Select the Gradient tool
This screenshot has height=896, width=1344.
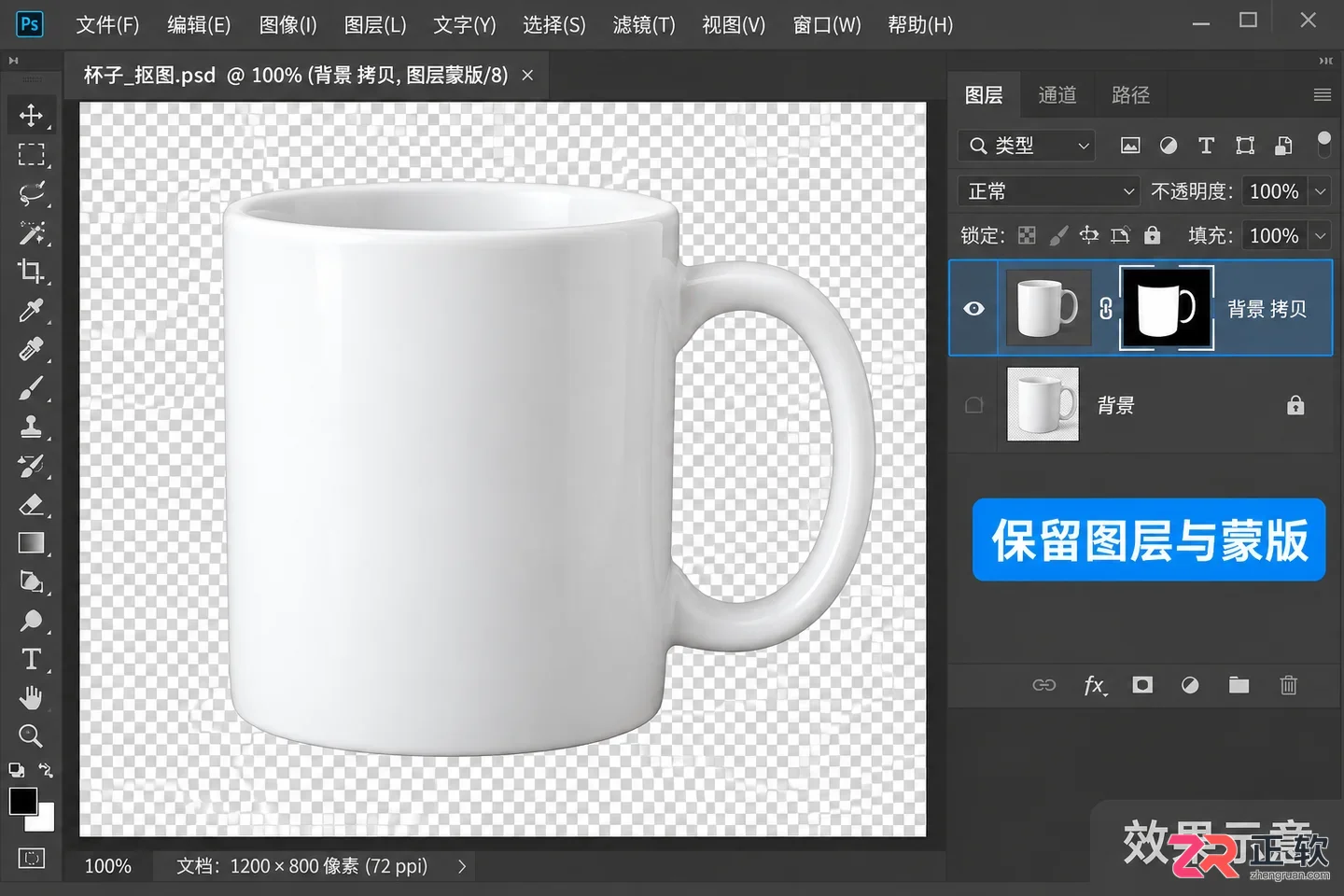click(x=31, y=543)
